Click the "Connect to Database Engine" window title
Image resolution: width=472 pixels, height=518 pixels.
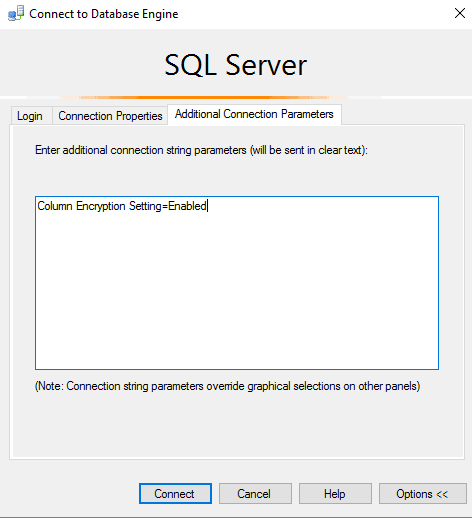click(104, 14)
